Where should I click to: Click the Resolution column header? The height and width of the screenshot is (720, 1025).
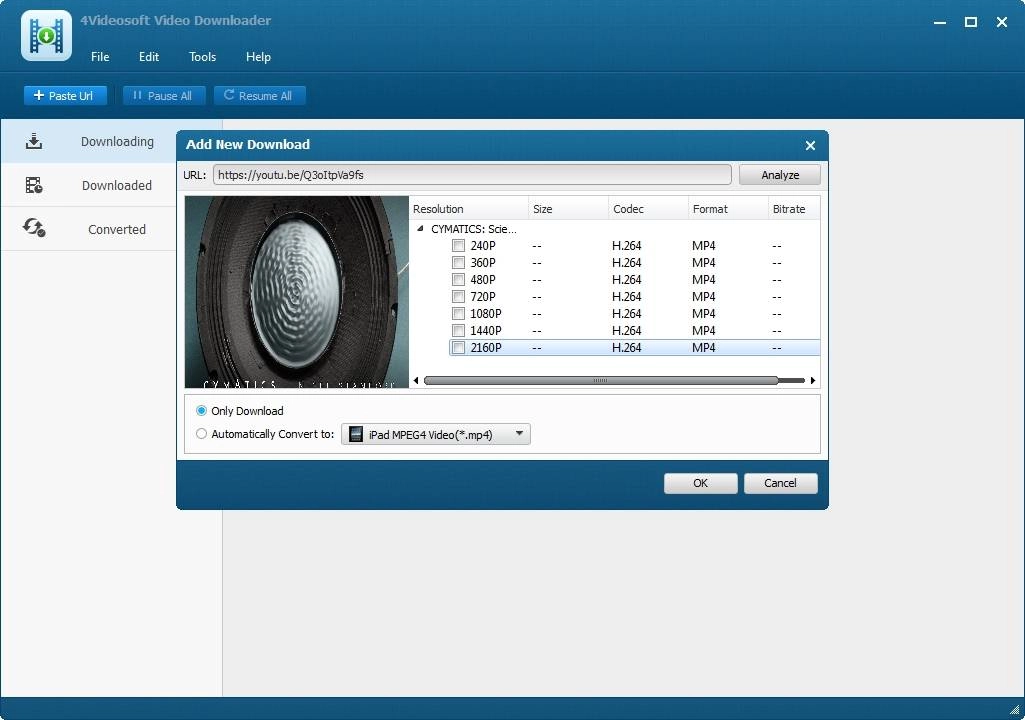click(x=469, y=209)
